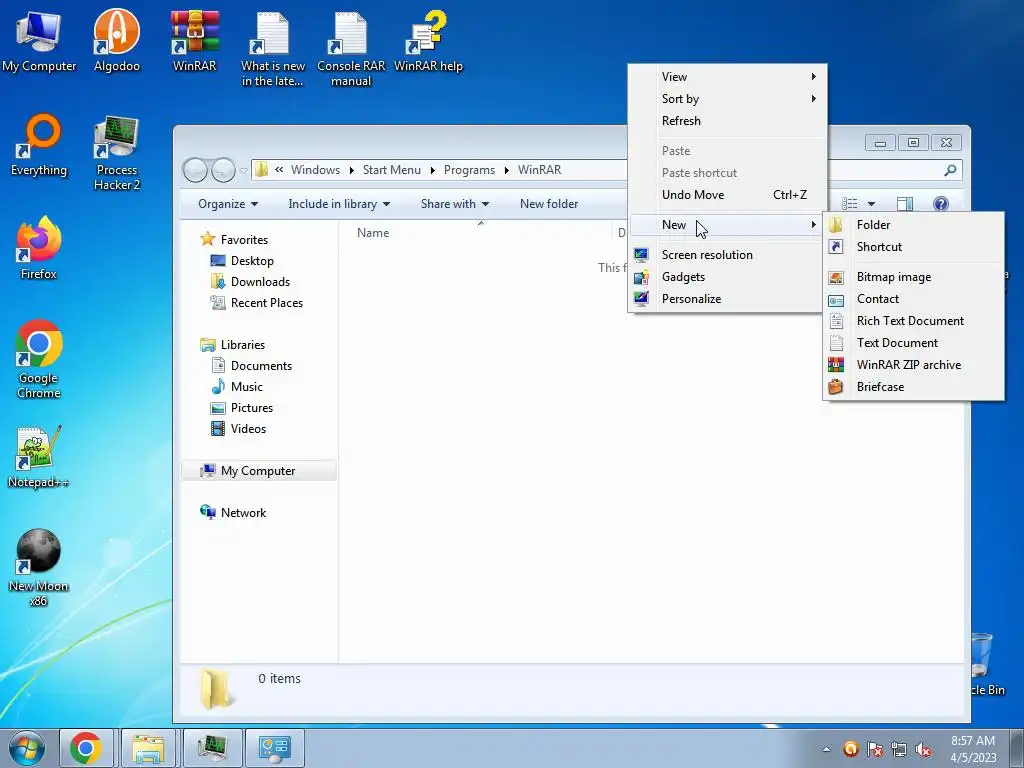This screenshot has height=768, width=1024.
Task: Click the New folder toolbar button
Action: [x=549, y=204]
